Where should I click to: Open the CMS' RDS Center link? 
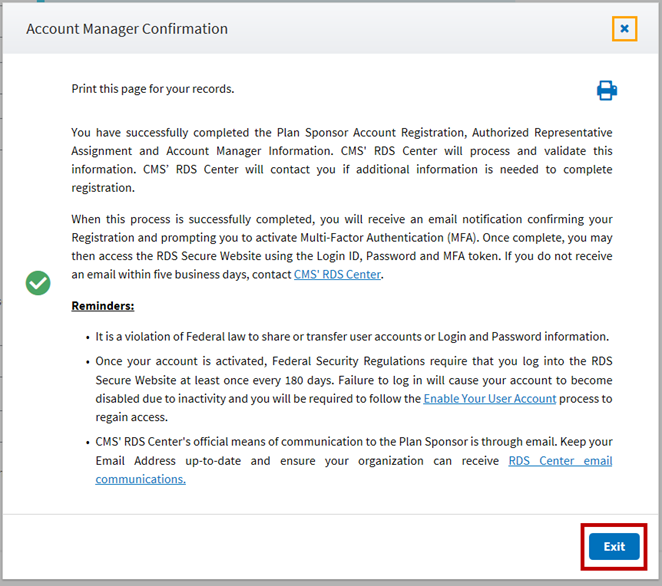pos(337,274)
